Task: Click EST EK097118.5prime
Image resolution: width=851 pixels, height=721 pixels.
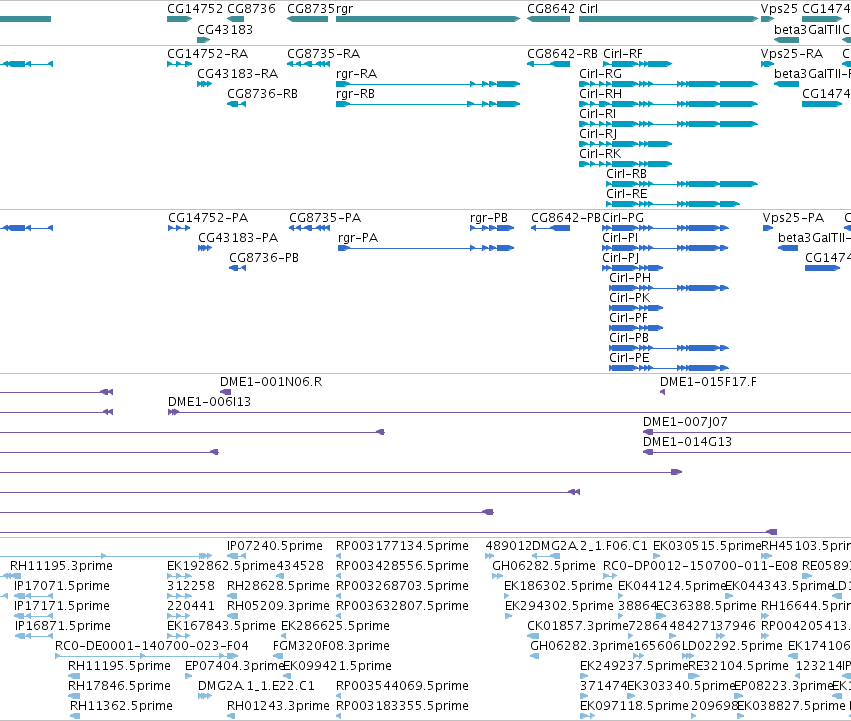Action: coord(587,716)
